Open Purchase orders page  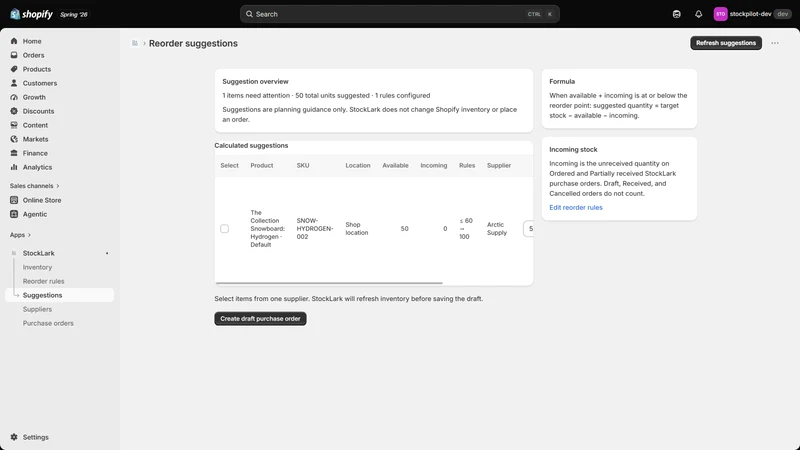48,323
